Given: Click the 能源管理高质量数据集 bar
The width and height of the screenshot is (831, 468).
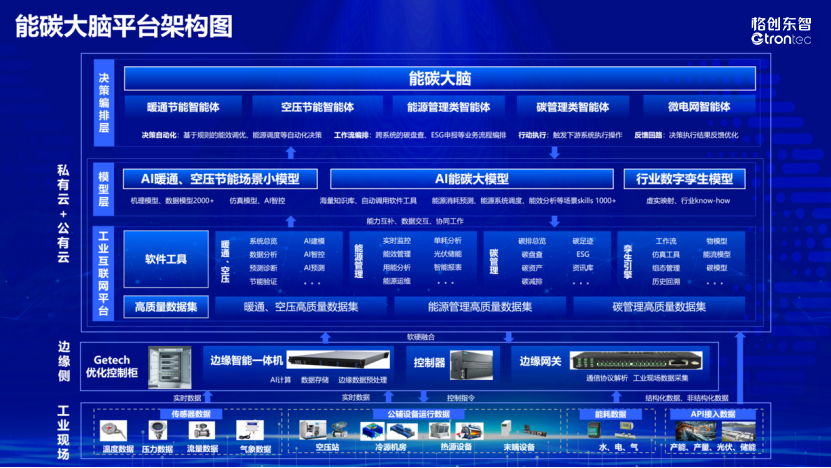Looking at the screenshot, I should [x=480, y=307].
